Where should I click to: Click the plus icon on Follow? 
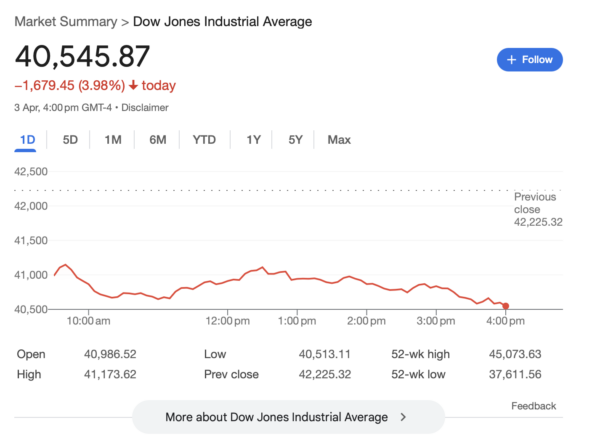tap(512, 60)
